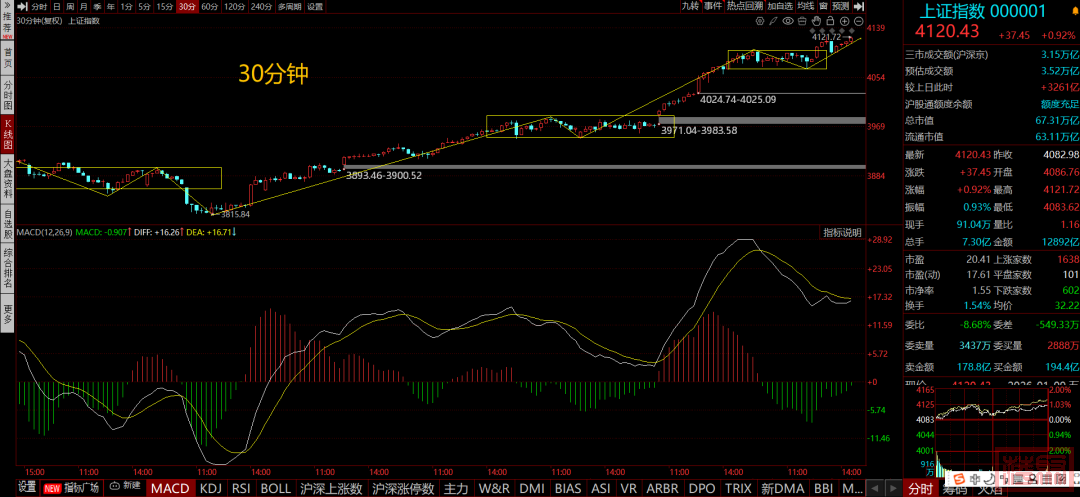Click the pencil drawing tool icon
Screen dimensions: 1080x497
773,20
